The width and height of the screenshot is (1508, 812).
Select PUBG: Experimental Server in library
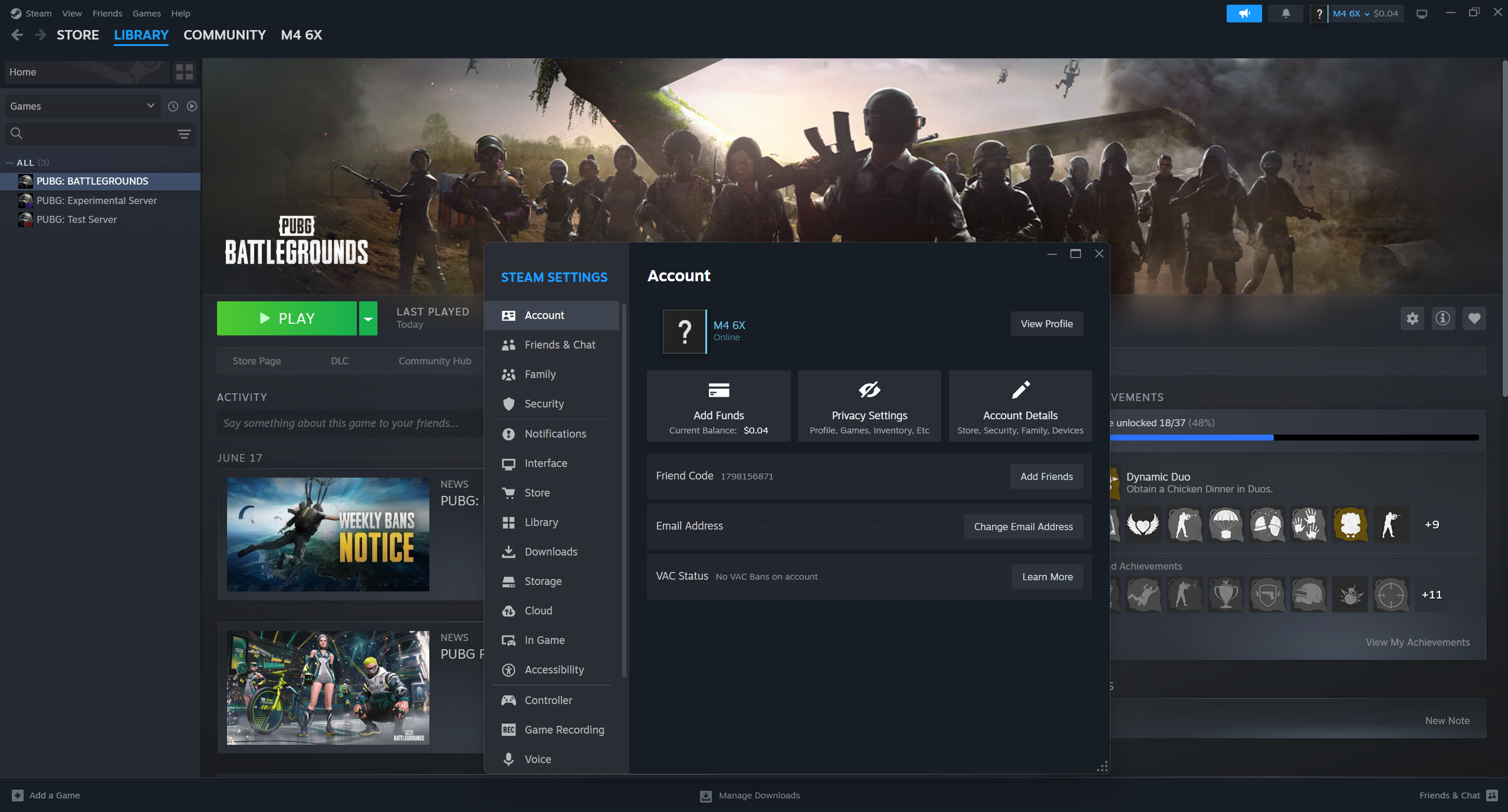tap(100, 200)
